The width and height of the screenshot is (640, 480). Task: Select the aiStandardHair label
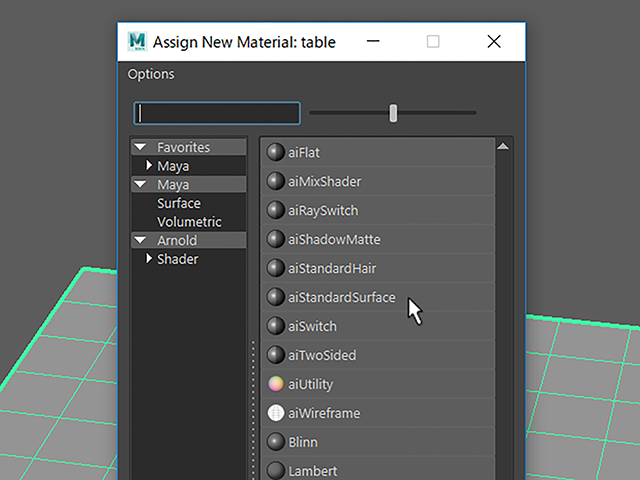pyautogui.click(x=332, y=269)
